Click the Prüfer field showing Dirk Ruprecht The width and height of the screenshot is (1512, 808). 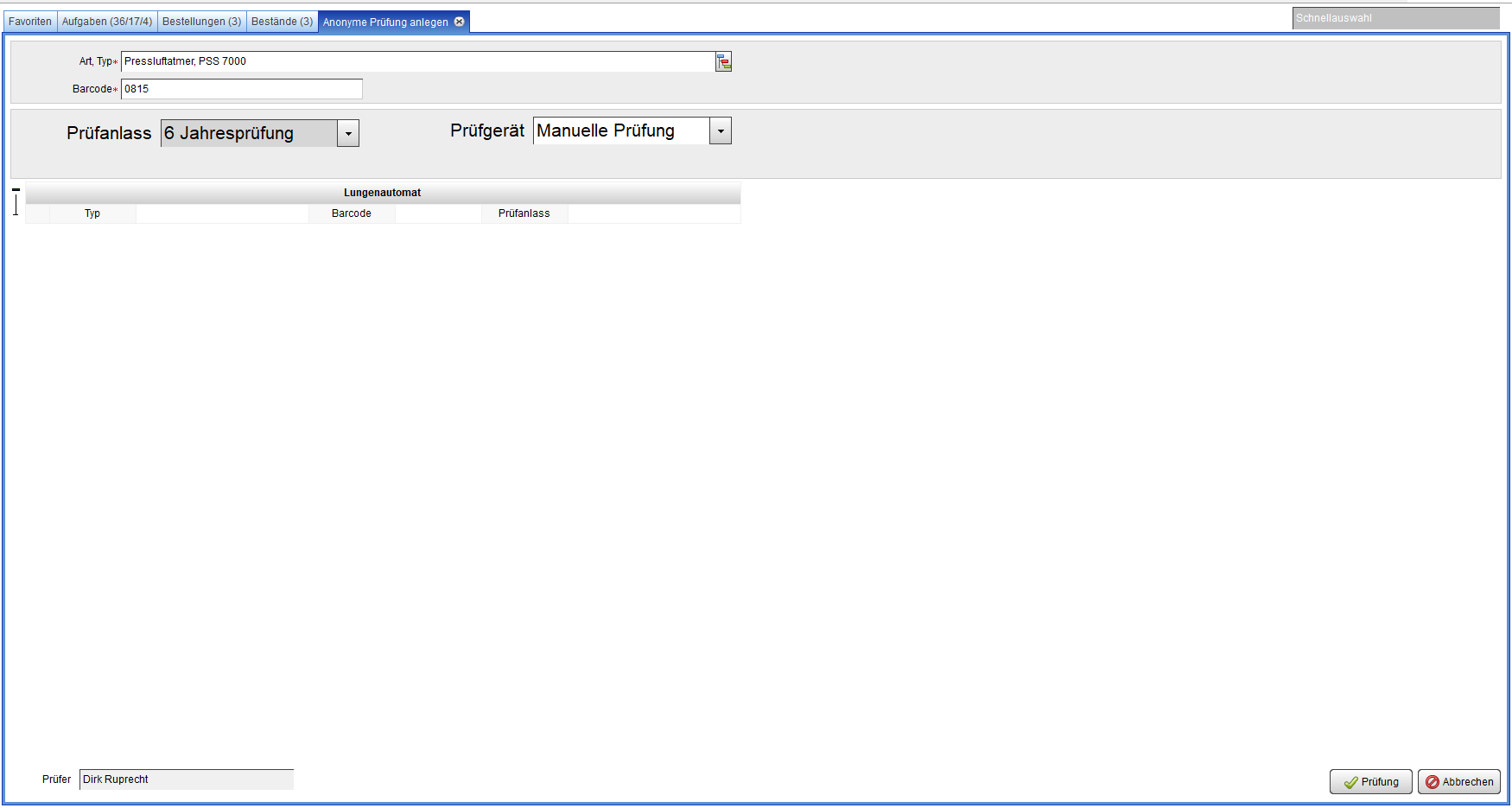tap(186, 779)
